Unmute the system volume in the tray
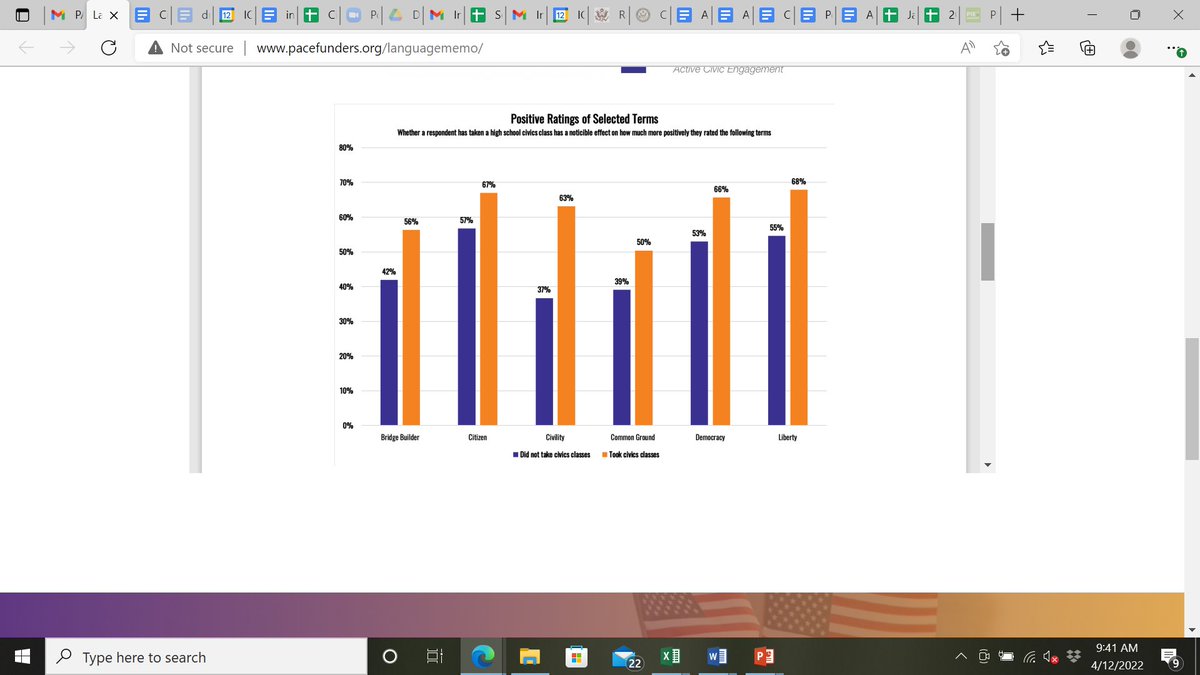 click(x=1049, y=657)
